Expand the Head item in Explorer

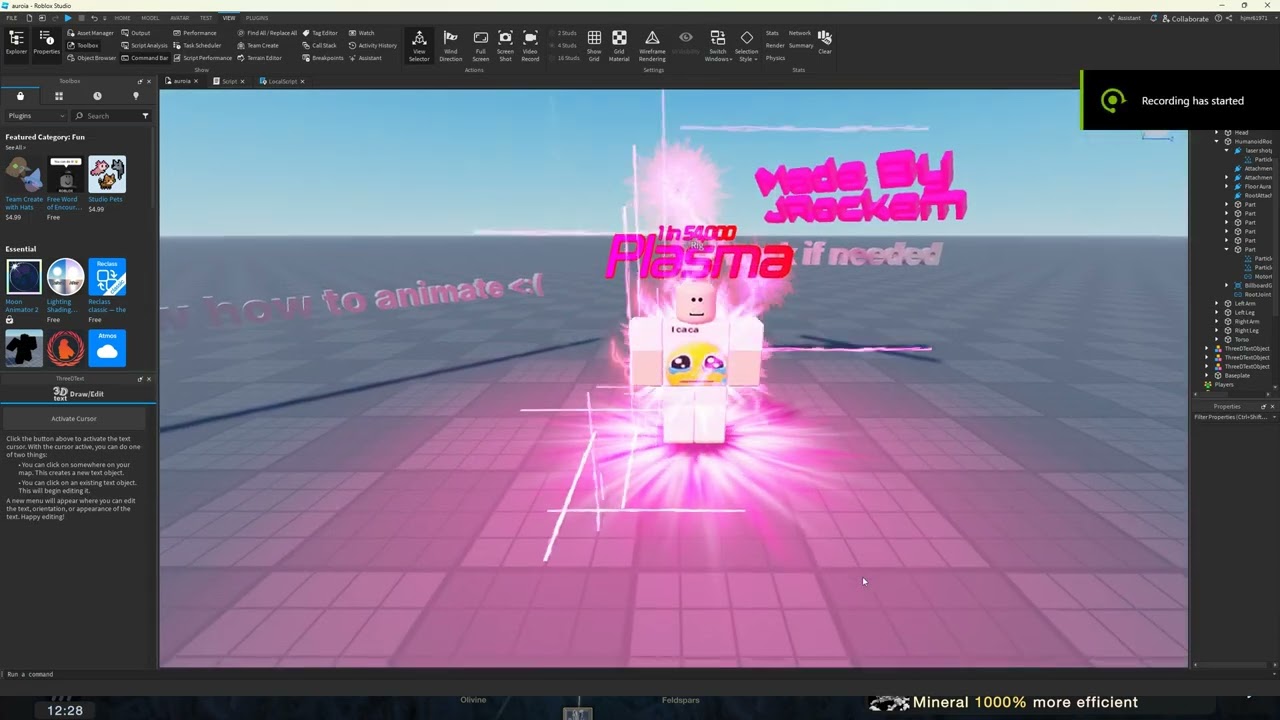1217,132
